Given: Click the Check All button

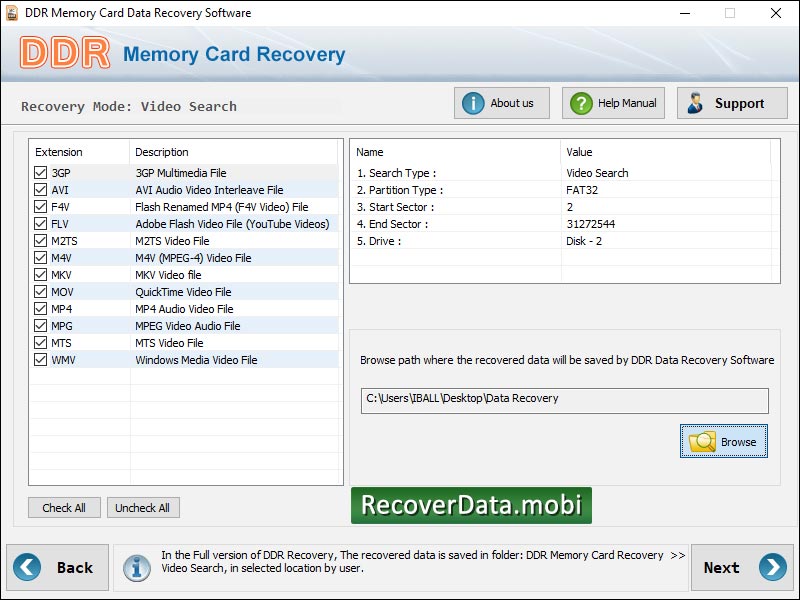Looking at the screenshot, I should tap(64, 507).
